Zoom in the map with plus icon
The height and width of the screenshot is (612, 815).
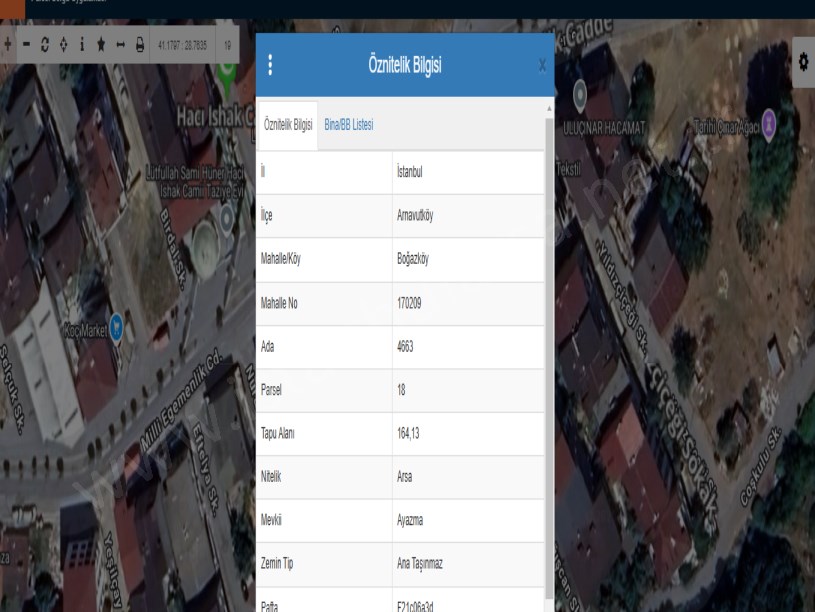pyautogui.click(x=7, y=45)
